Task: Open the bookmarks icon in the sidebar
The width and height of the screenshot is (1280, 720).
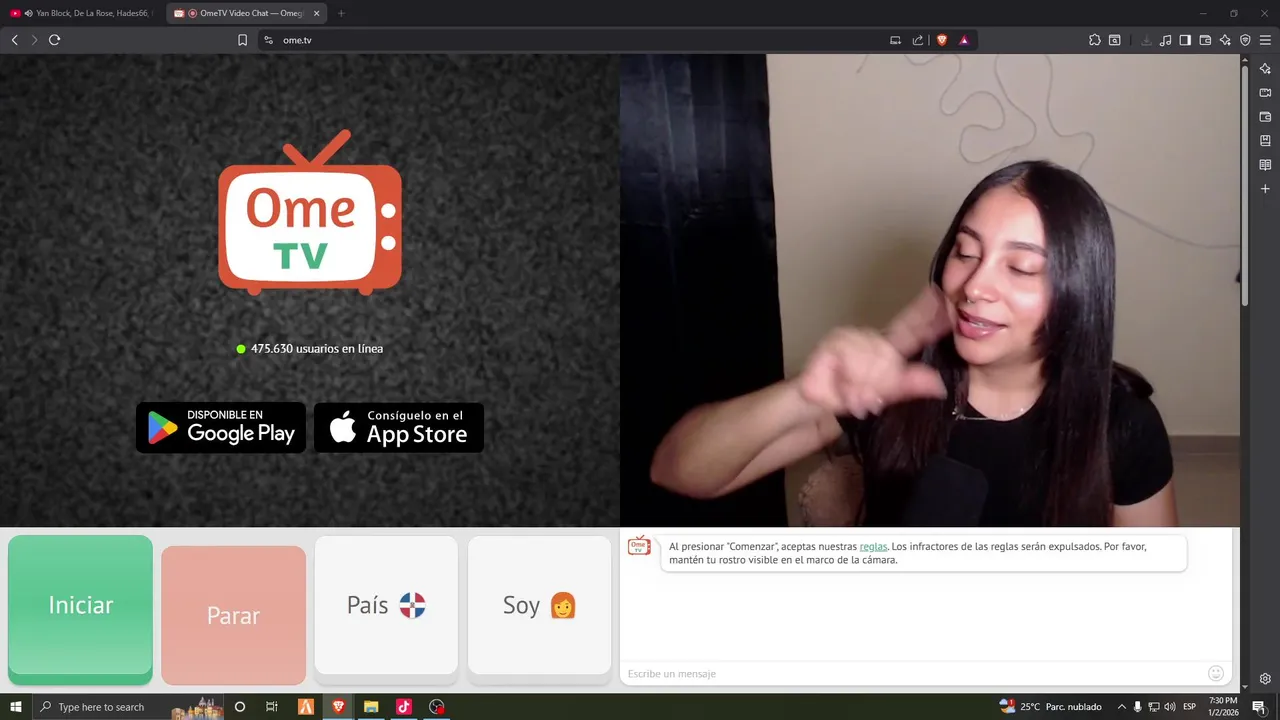Action: click(x=1265, y=140)
